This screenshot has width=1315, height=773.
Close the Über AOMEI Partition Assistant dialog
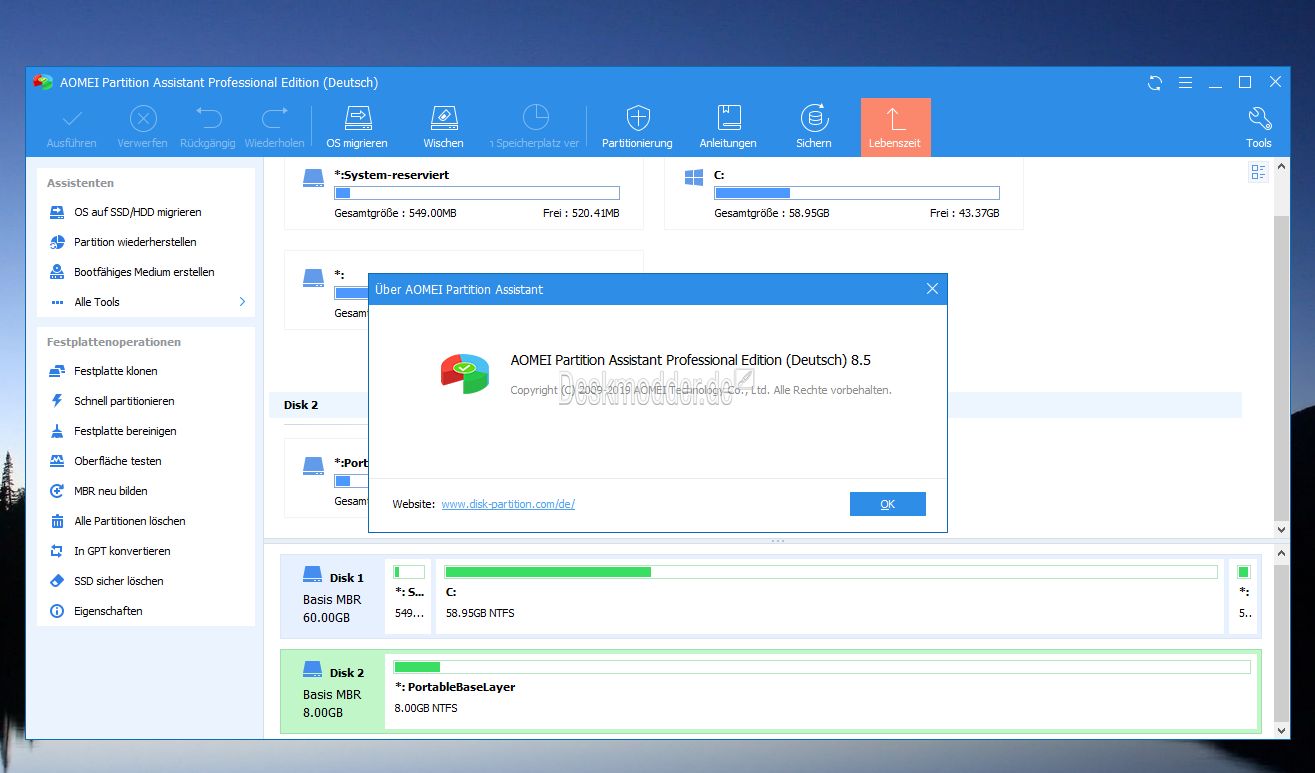(932, 289)
